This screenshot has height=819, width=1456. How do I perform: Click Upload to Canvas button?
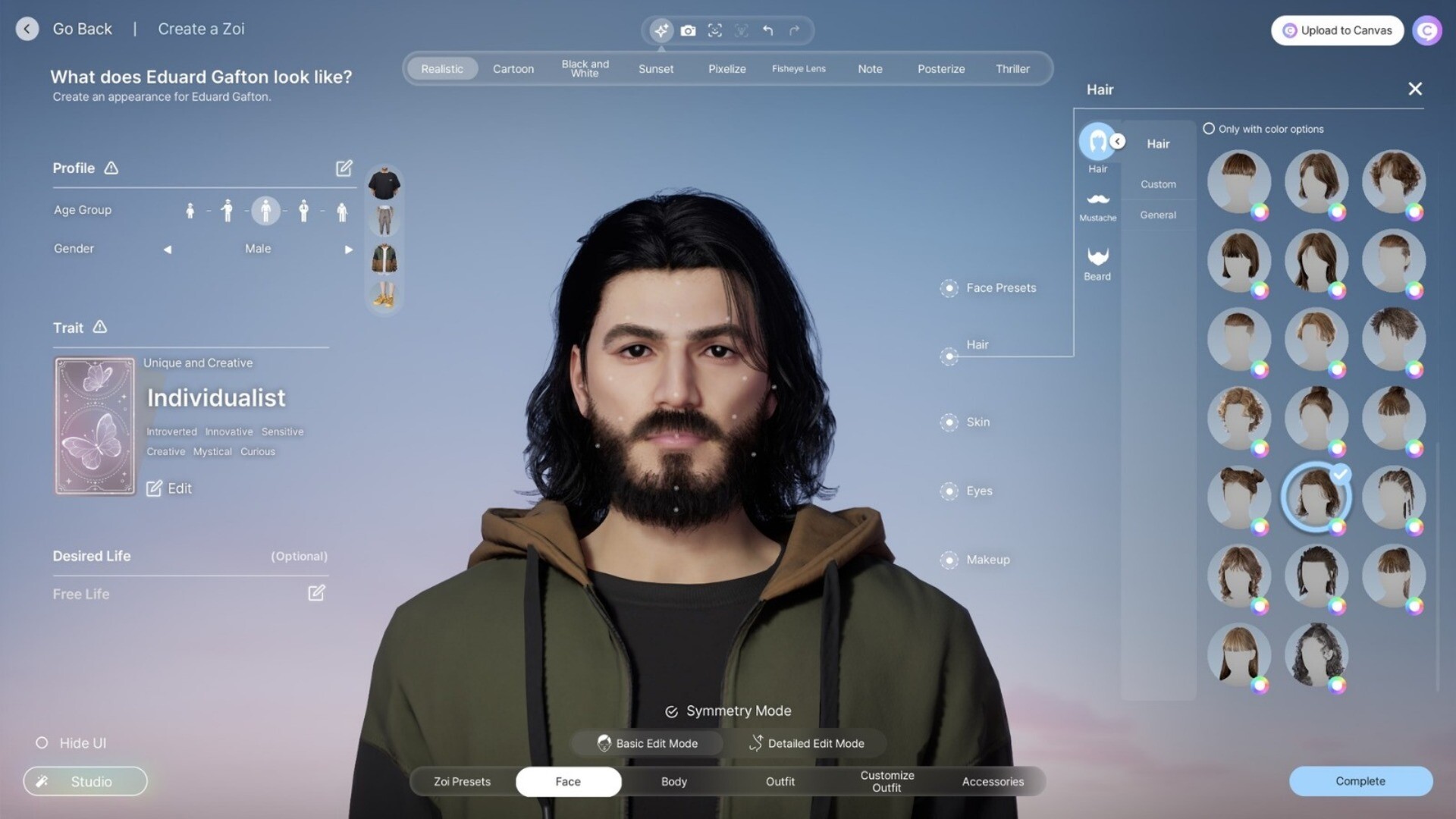coord(1337,30)
